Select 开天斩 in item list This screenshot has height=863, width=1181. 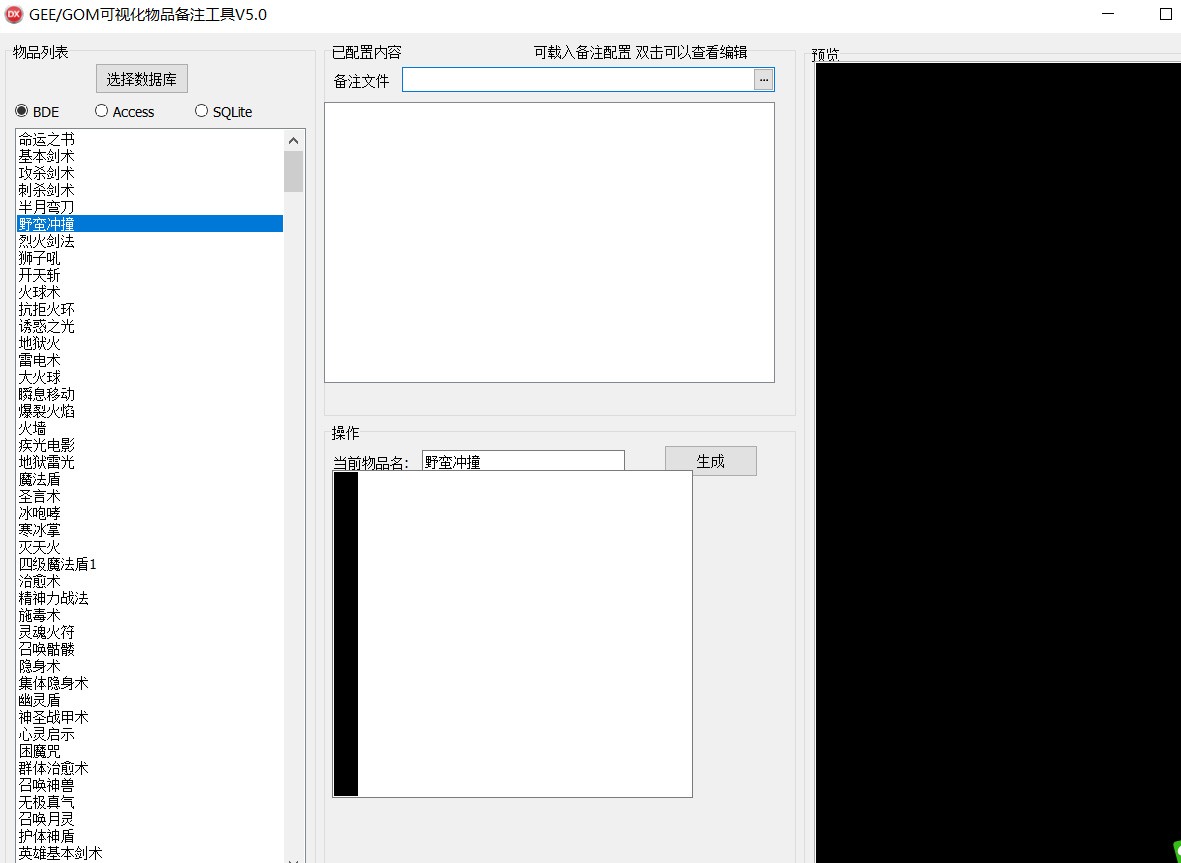(x=150, y=275)
